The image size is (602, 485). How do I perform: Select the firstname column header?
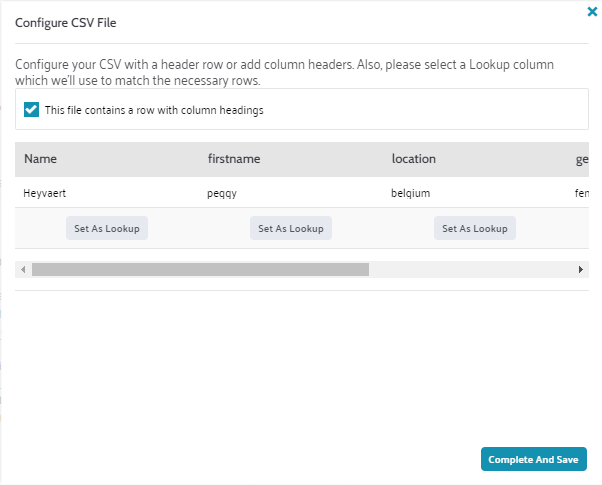click(234, 159)
